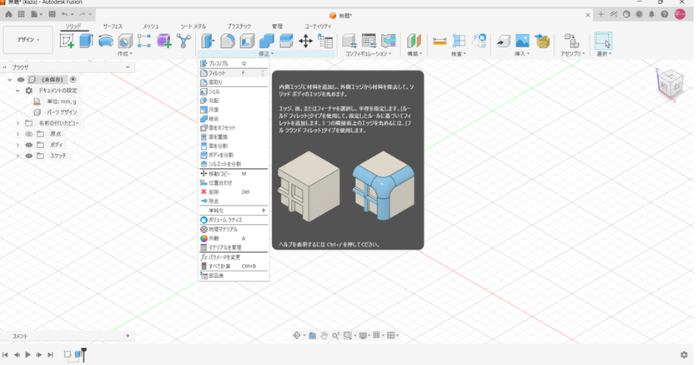
Task: Open the Data Panel grid icon
Action: click(x=21, y=15)
